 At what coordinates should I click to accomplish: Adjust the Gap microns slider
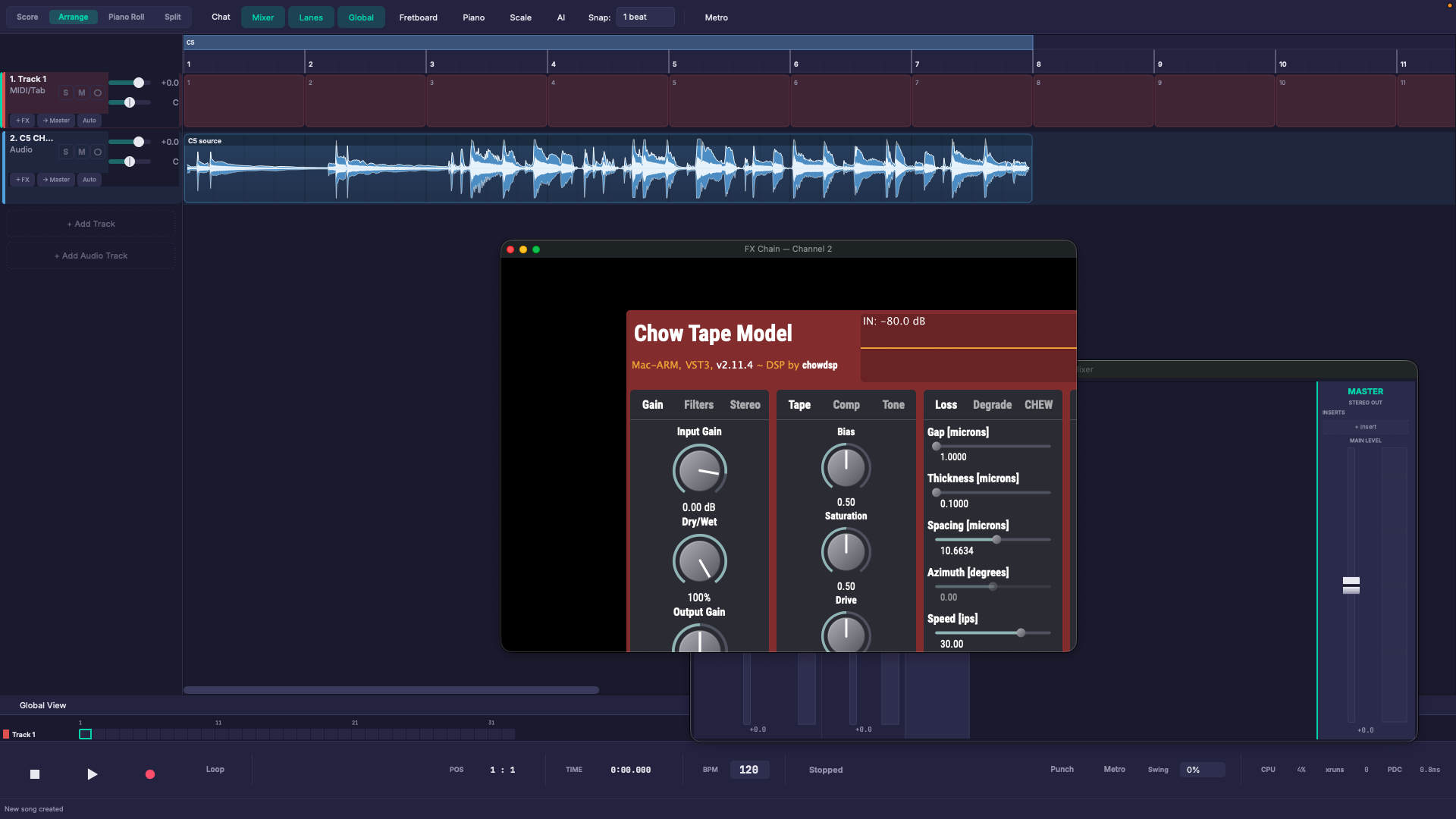[993, 447]
